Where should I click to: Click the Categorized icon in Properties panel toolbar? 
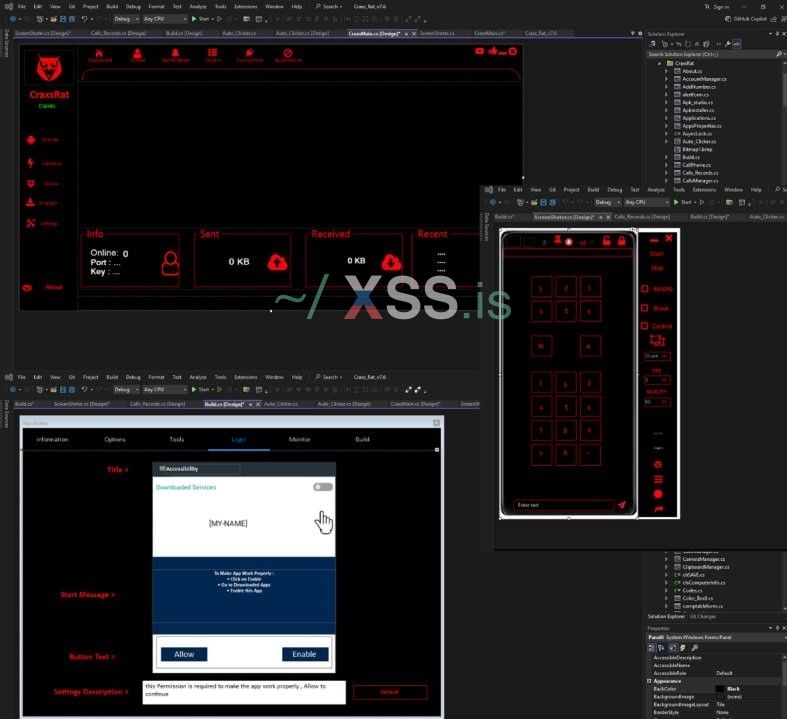pos(651,648)
